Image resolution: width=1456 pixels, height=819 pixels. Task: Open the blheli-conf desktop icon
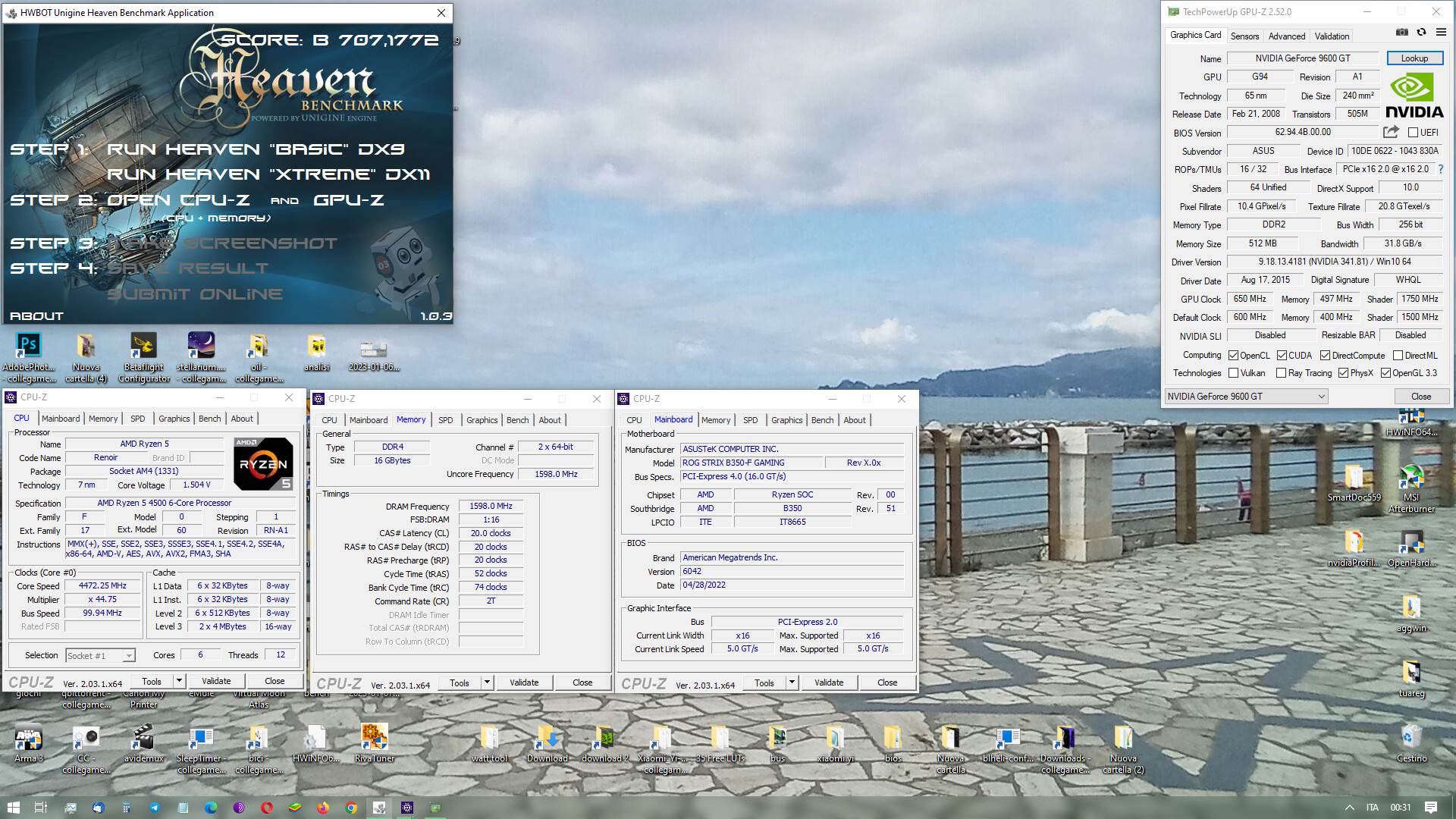[1008, 743]
